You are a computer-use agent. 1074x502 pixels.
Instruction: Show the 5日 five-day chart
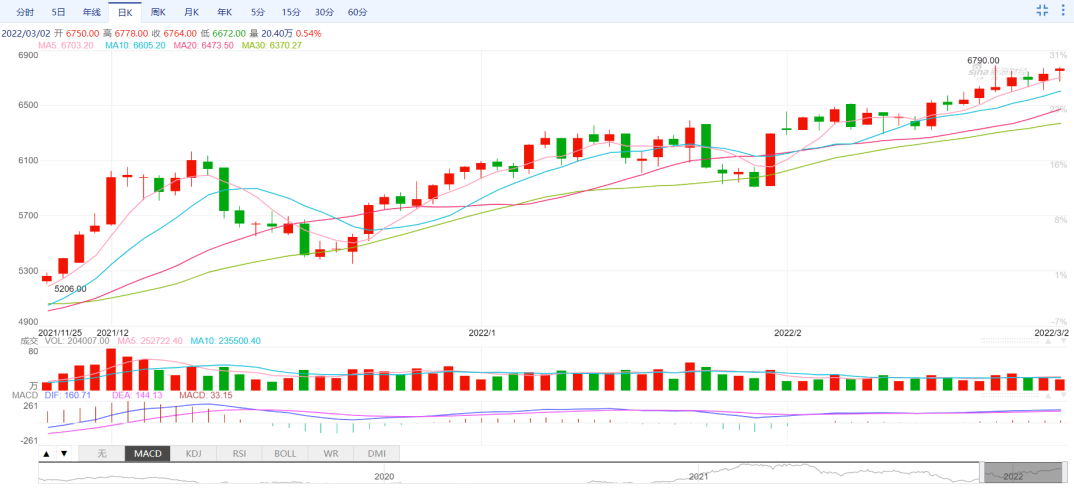click(x=58, y=12)
